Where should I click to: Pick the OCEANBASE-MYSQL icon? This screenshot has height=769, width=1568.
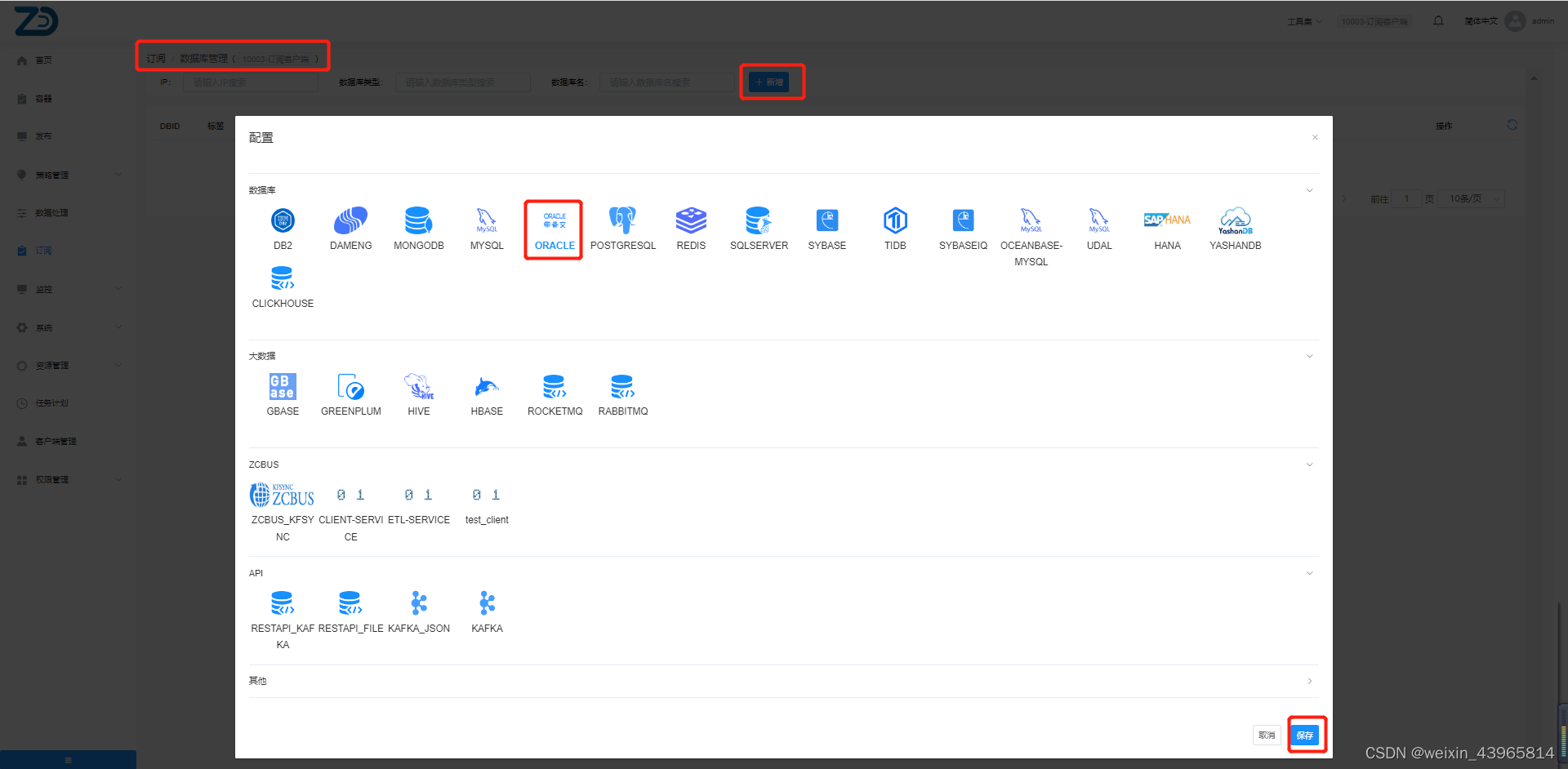coord(1031,220)
